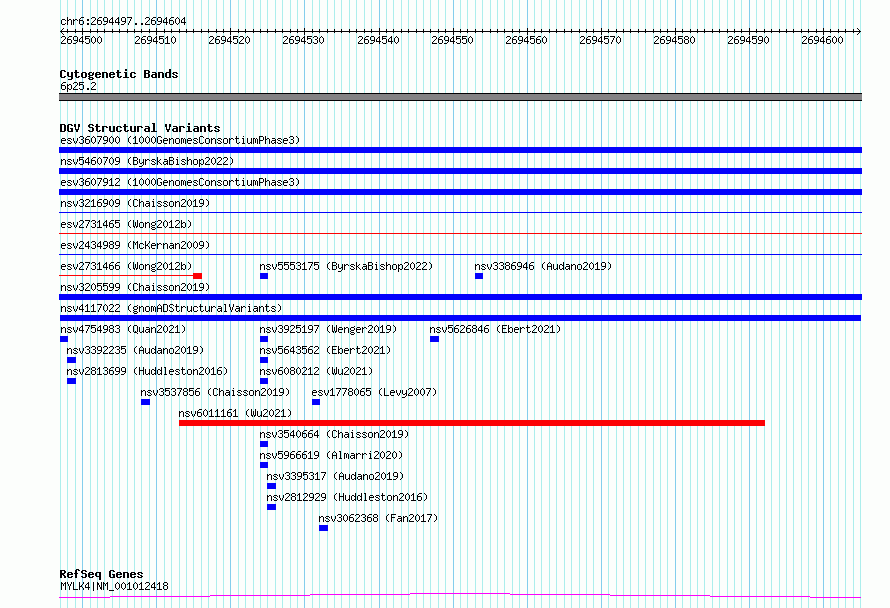Click ruler position 2694600
Viewport: 890px width, 608px height.
coord(822,40)
